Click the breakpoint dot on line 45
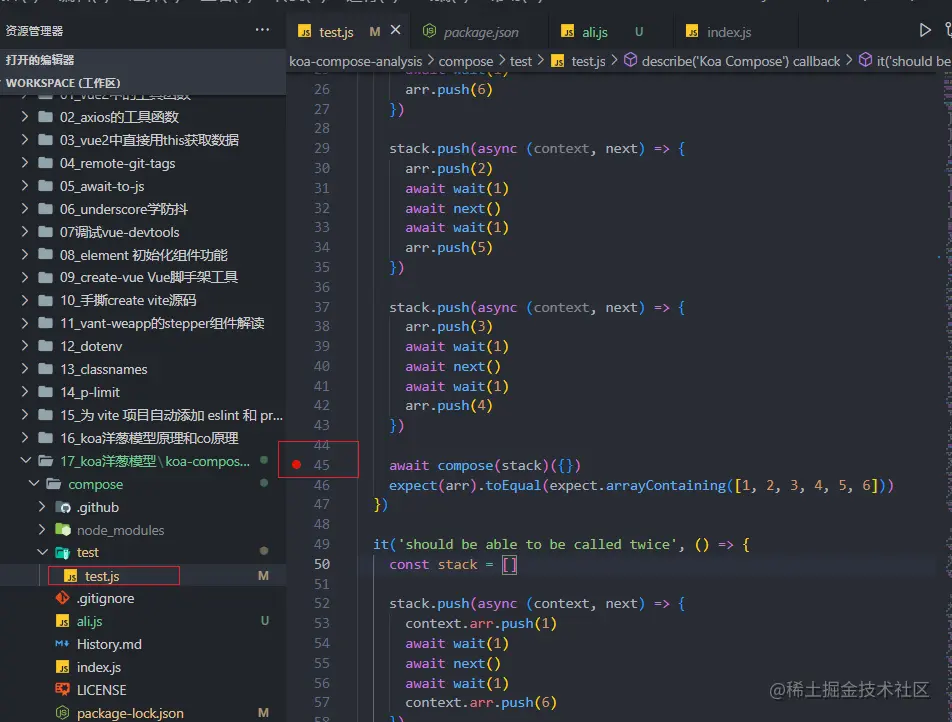 pyautogui.click(x=296, y=465)
